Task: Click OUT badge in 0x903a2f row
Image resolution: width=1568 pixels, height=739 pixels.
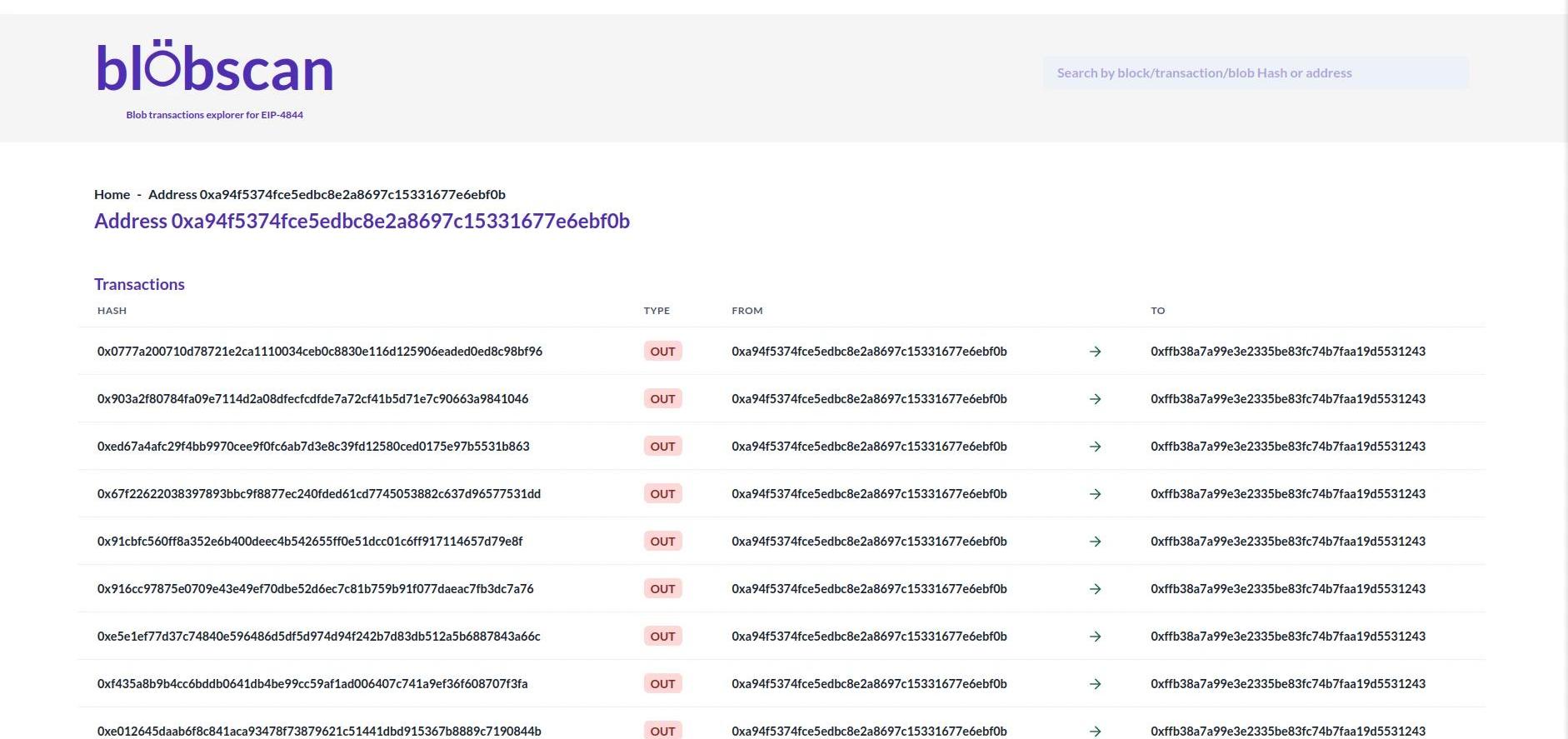Action: coord(663,399)
